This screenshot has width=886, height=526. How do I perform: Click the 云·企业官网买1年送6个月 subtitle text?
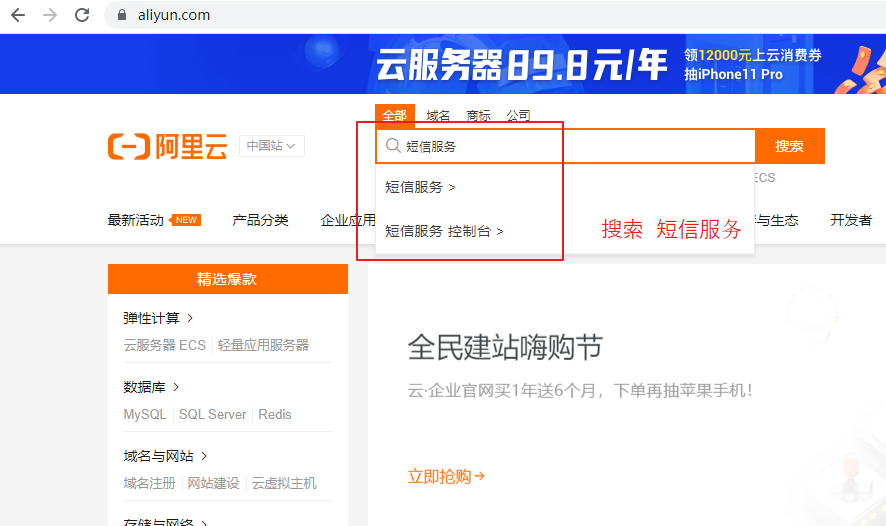coord(580,390)
